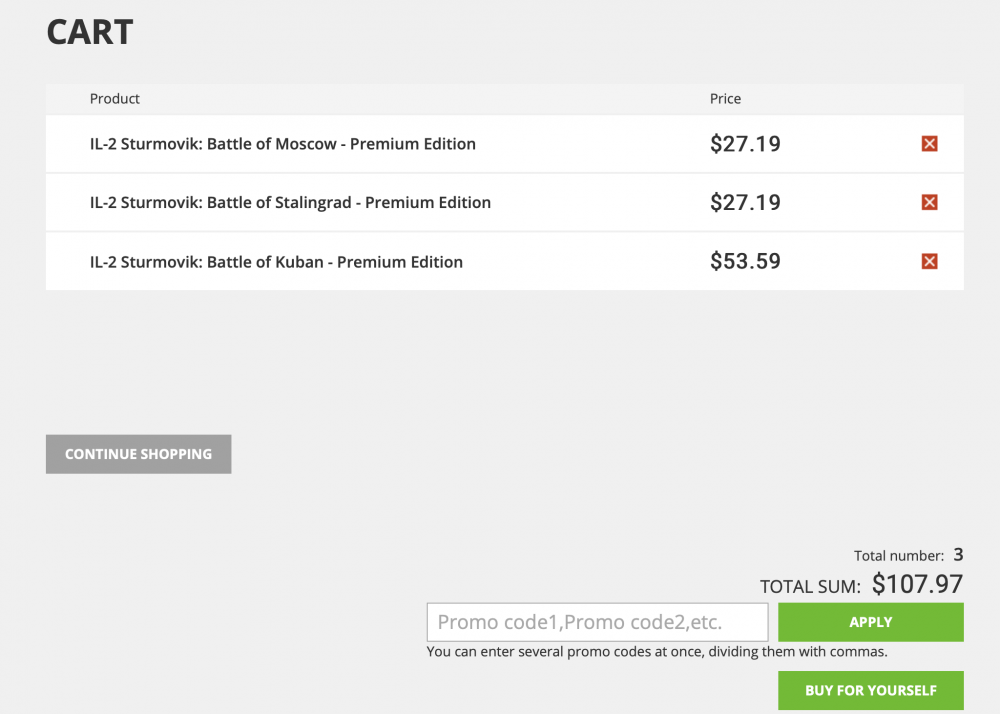The height and width of the screenshot is (714, 1000).
Task: Click the Battle of Stalingrad product name
Action: pos(290,202)
